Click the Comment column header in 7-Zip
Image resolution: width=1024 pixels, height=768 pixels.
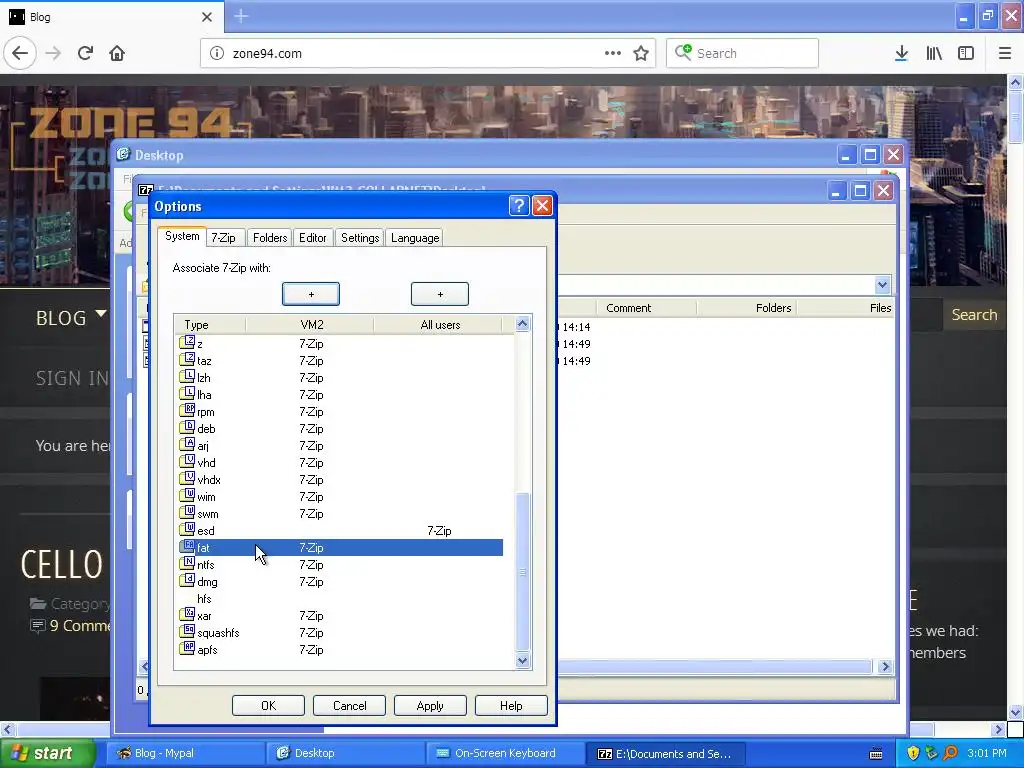[x=646, y=308]
